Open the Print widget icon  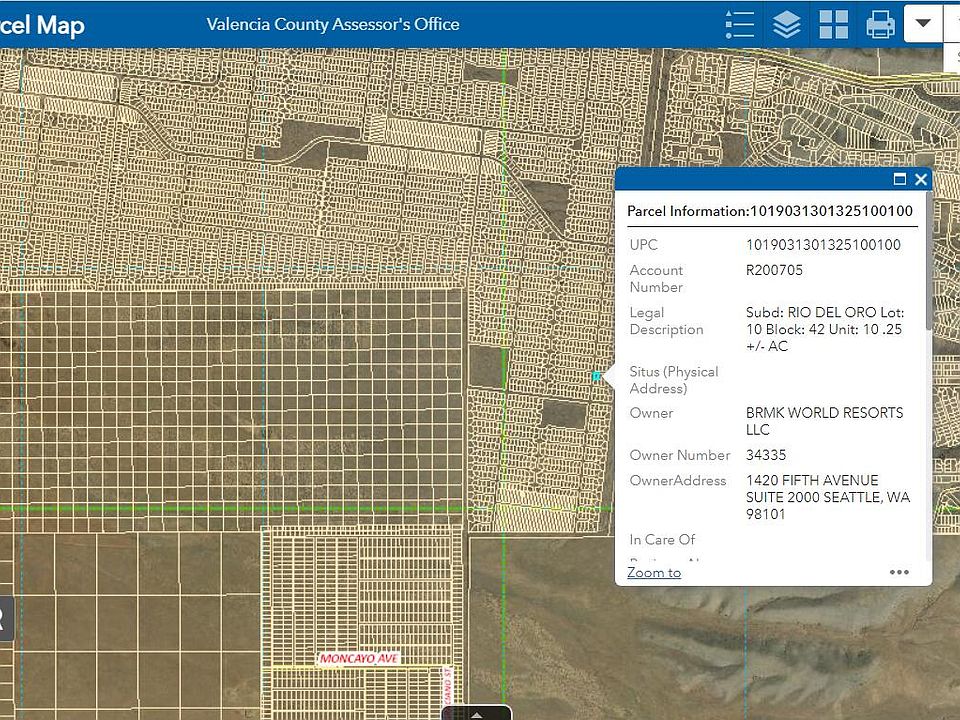click(880, 24)
